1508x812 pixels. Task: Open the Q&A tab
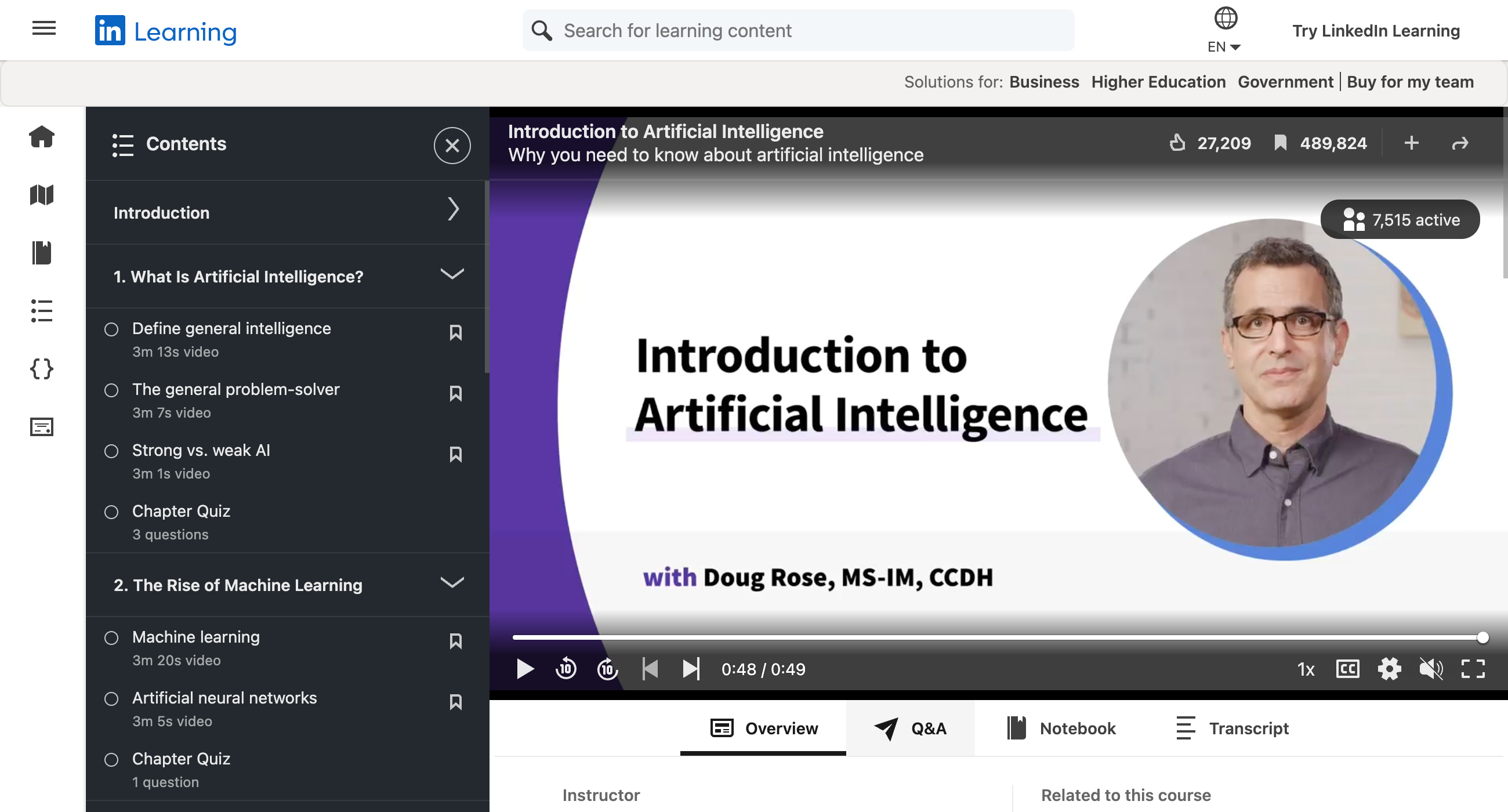tap(911, 728)
